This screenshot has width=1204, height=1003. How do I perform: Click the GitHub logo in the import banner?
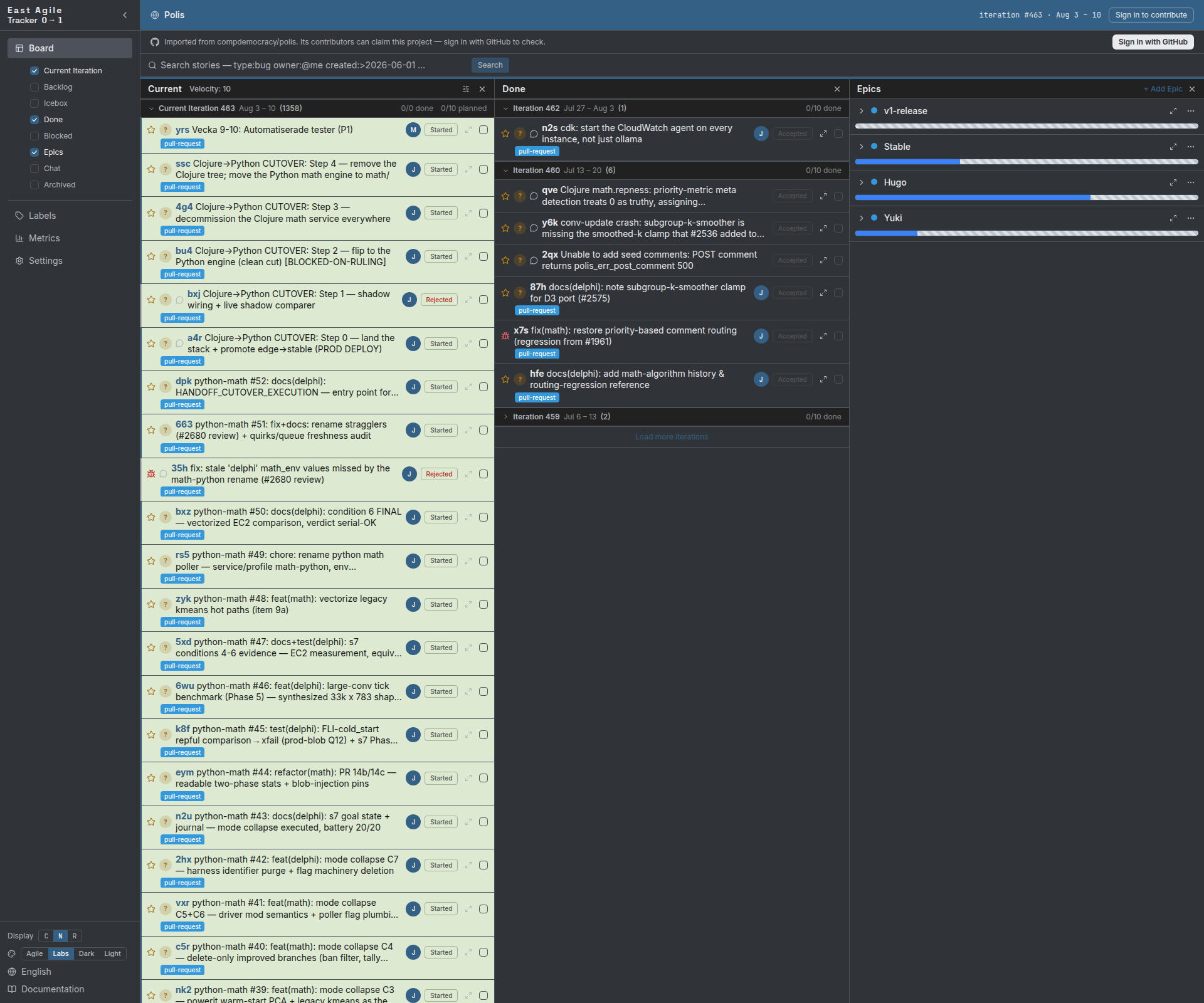click(155, 42)
